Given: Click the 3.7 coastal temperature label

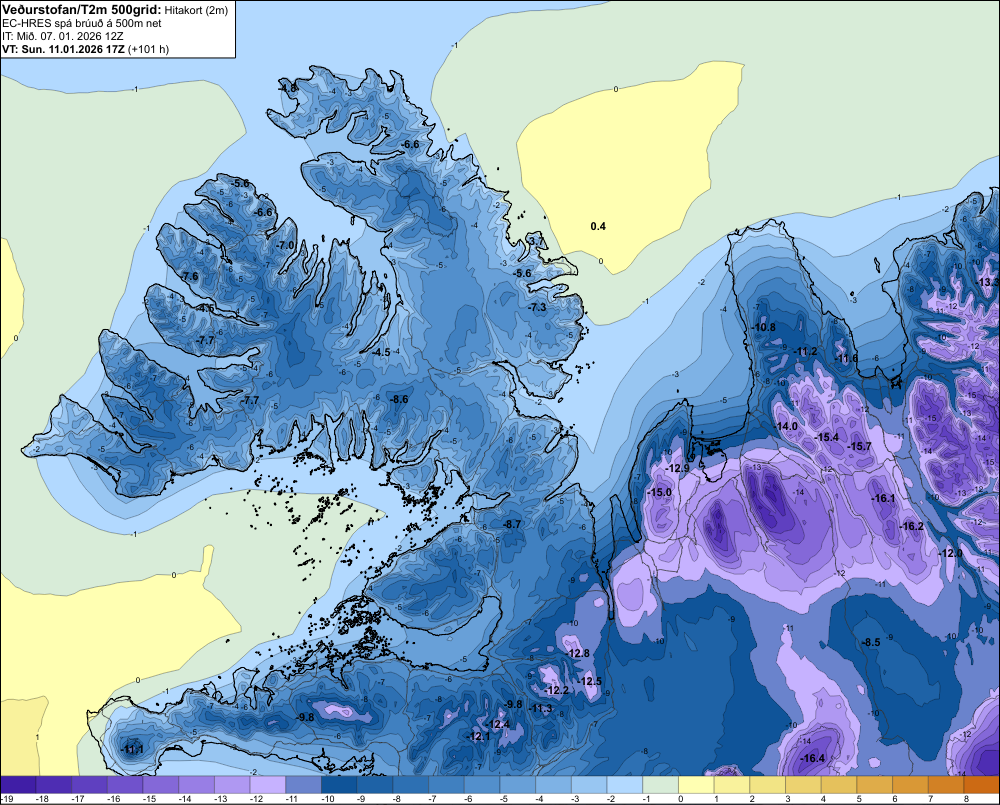Looking at the screenshot, I should [x=537, y=241].
